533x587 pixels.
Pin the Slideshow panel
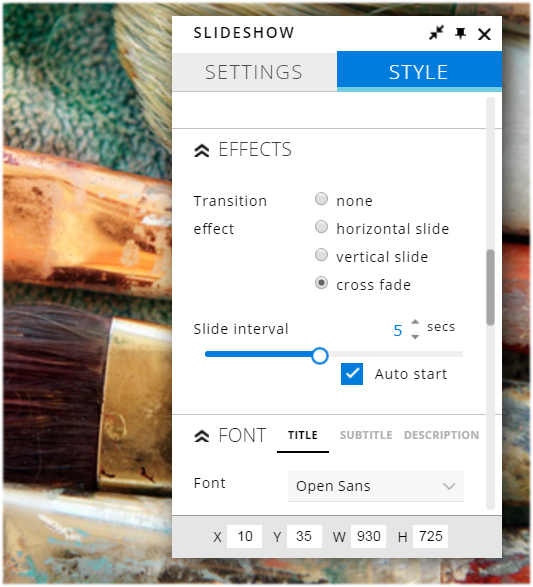[460, 33]
